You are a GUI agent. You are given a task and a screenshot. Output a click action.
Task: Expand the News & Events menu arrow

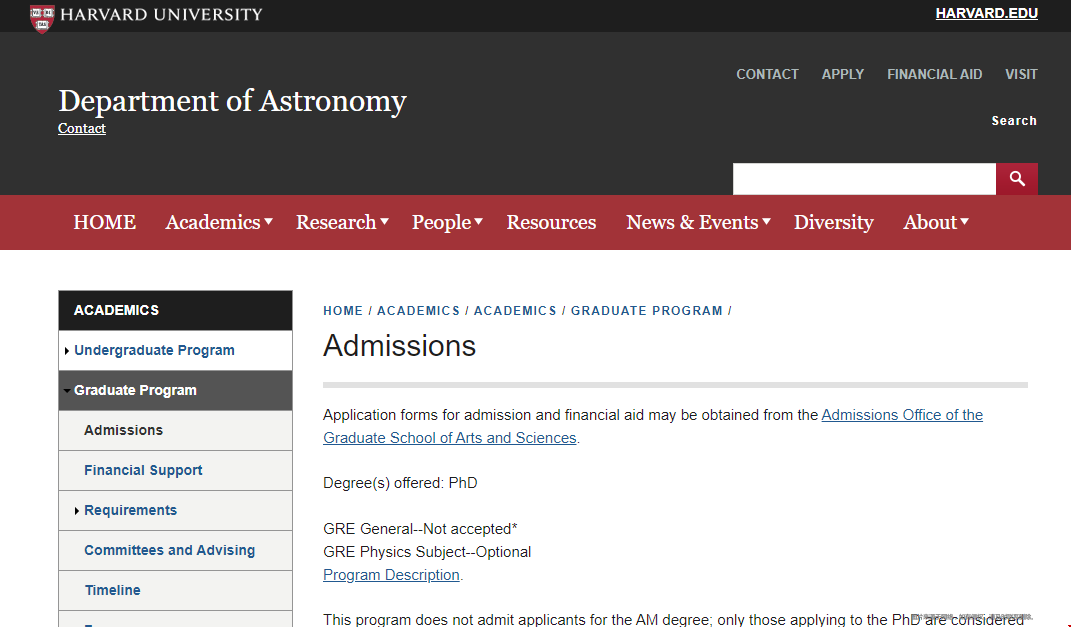click(x=766, y=221)
